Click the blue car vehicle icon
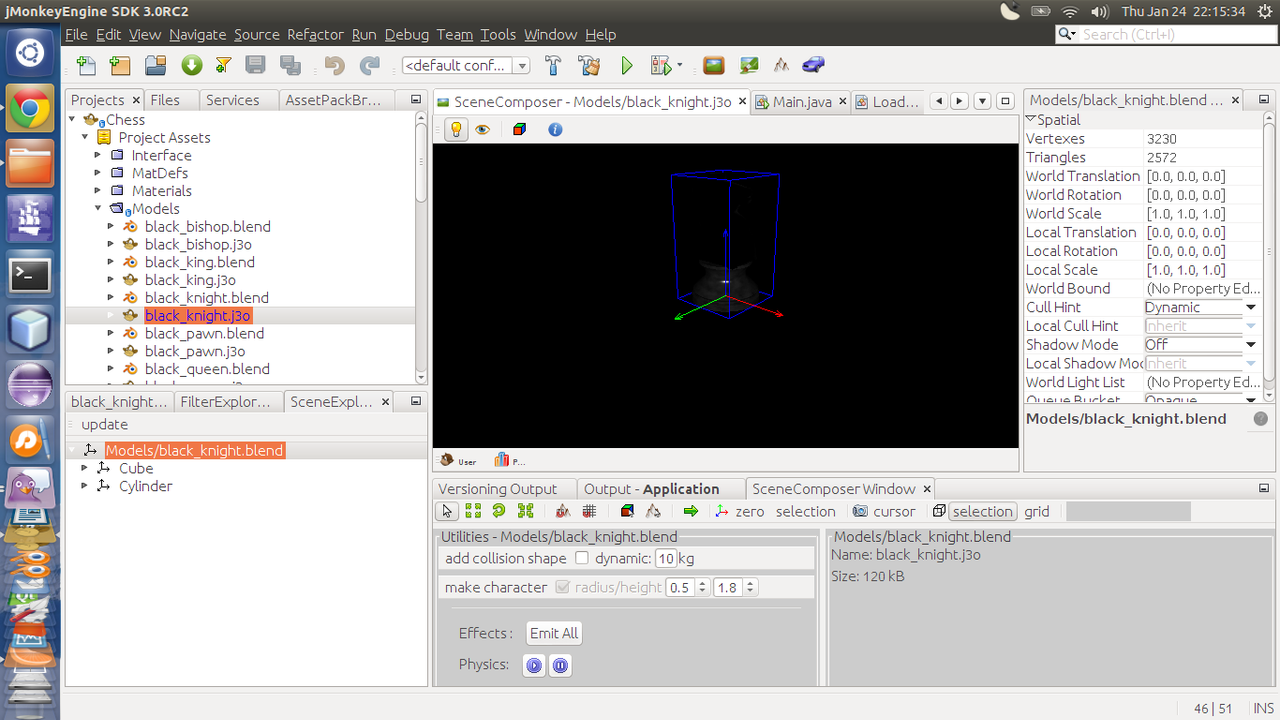This screenshot has height=720, width=1280. pyautogui.click(x=814, y=66)
